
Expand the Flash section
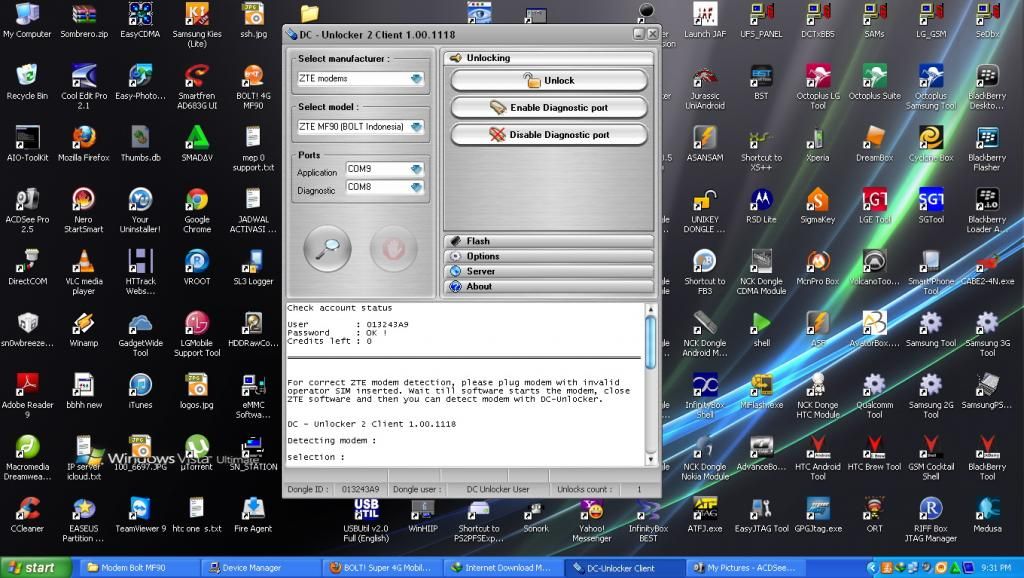click(548, 241)
